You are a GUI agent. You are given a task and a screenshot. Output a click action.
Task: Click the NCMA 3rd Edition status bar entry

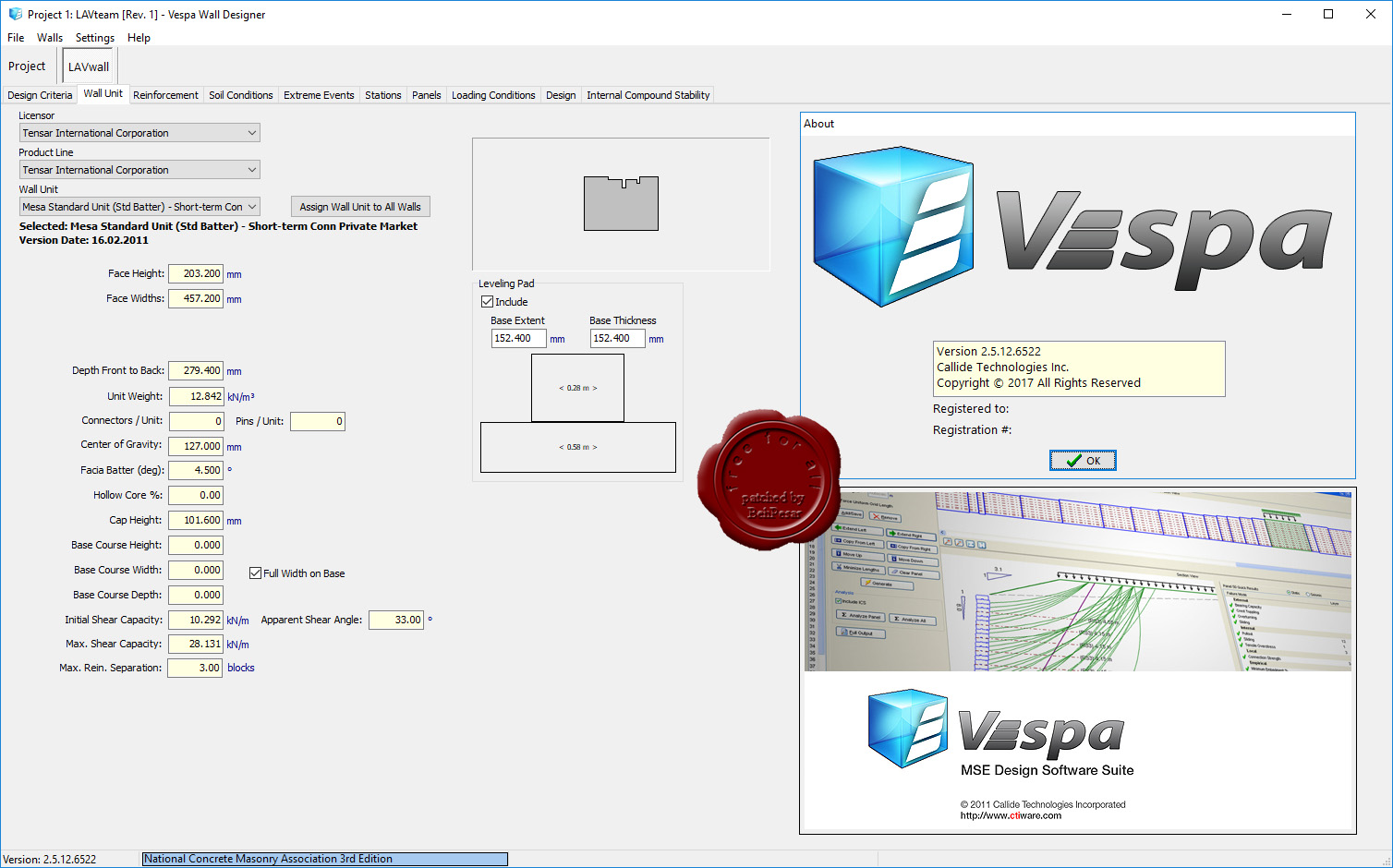click(325, 859)
